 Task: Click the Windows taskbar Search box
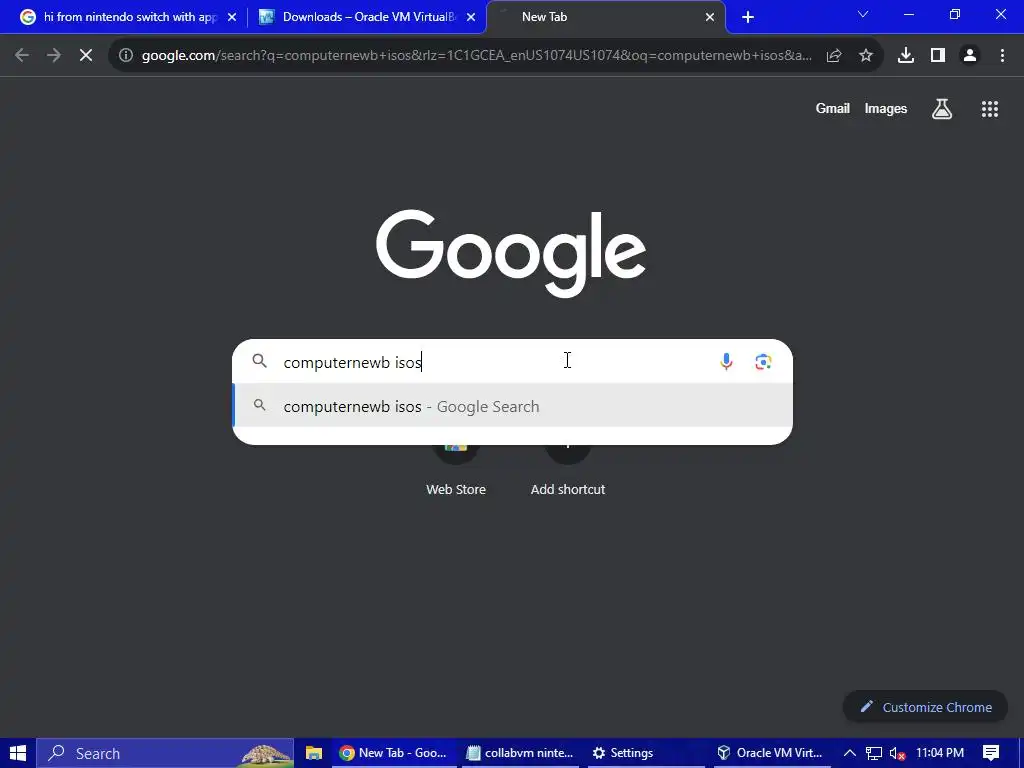(165, 753)
